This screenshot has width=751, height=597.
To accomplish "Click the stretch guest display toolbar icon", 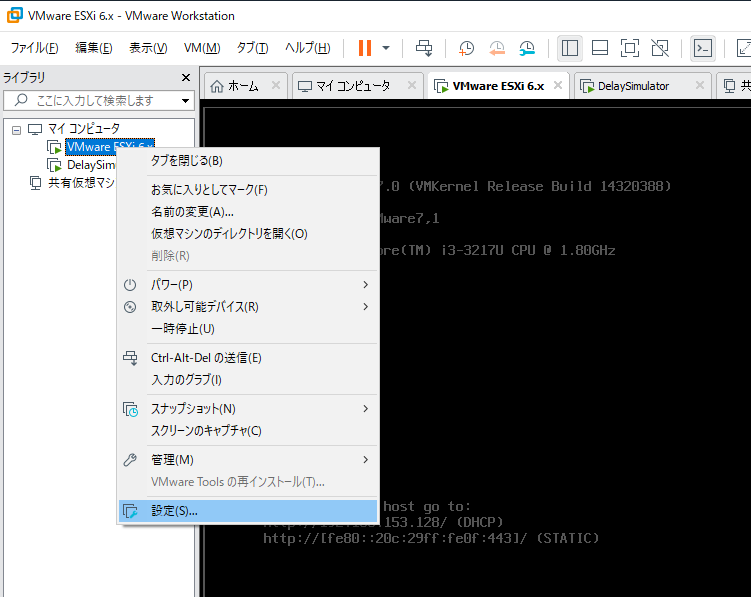I will 743,48.
